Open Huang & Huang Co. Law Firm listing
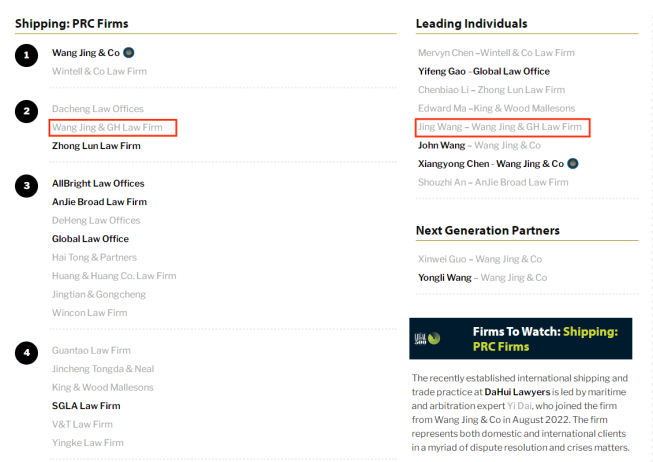Viewport: 653px width, 462px height. pos(114,276)
